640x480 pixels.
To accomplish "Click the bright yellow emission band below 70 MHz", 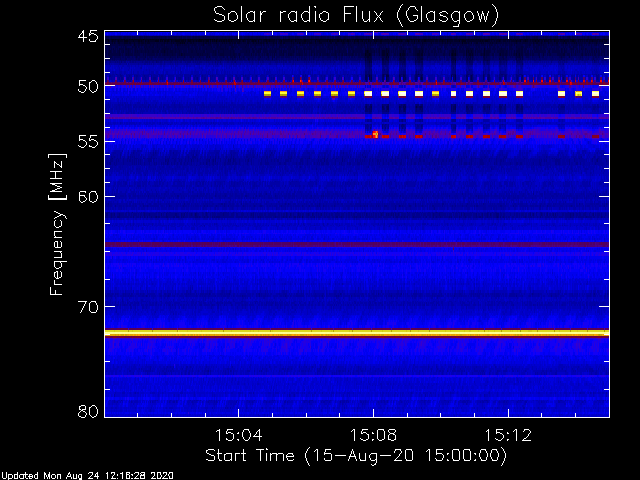I will (x=357, y=333).
